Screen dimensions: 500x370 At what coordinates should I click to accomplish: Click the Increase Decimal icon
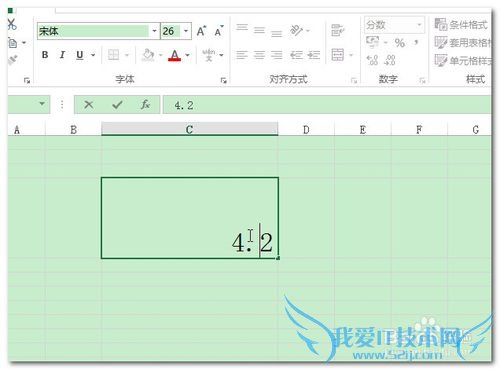coord(372,60)
